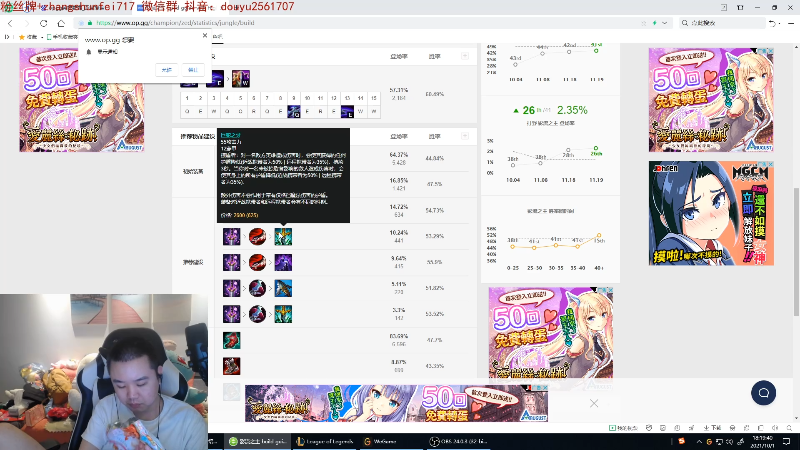The height and width of the screenshot is (450, 800).
Task: Reload the op.gg page
Action: point(43,23)
